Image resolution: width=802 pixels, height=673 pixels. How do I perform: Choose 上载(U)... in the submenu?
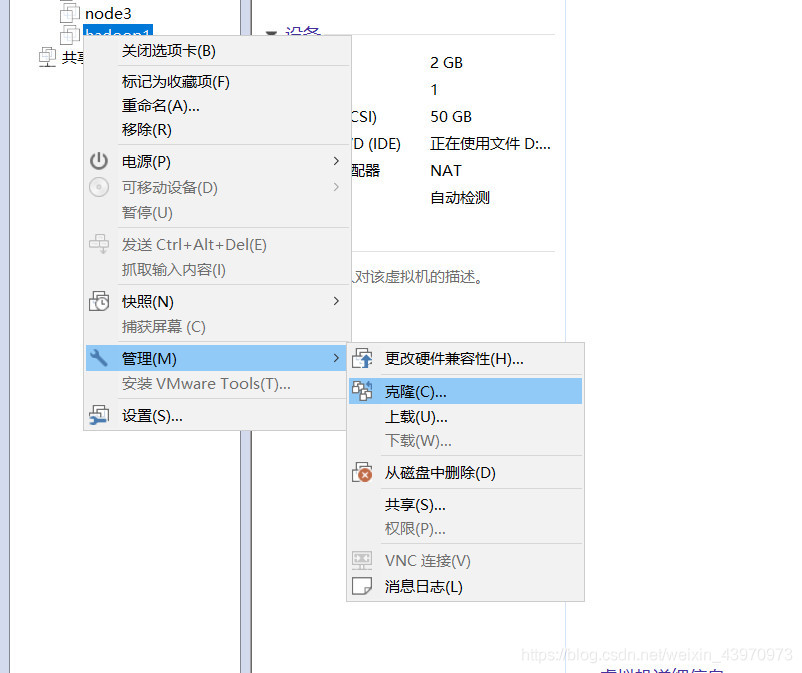465,417
